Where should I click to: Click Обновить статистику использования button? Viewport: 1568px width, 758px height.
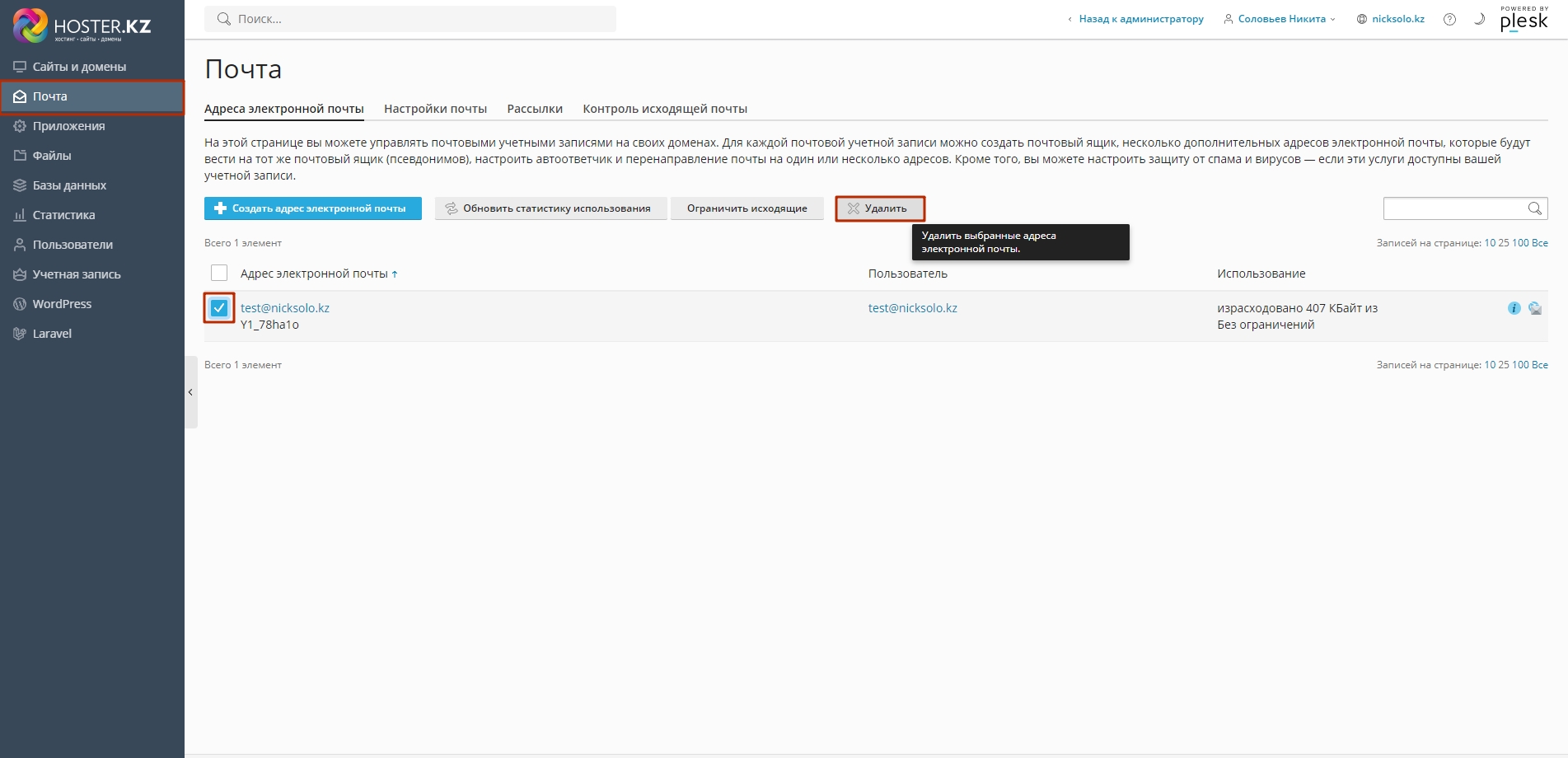(551, 208)
